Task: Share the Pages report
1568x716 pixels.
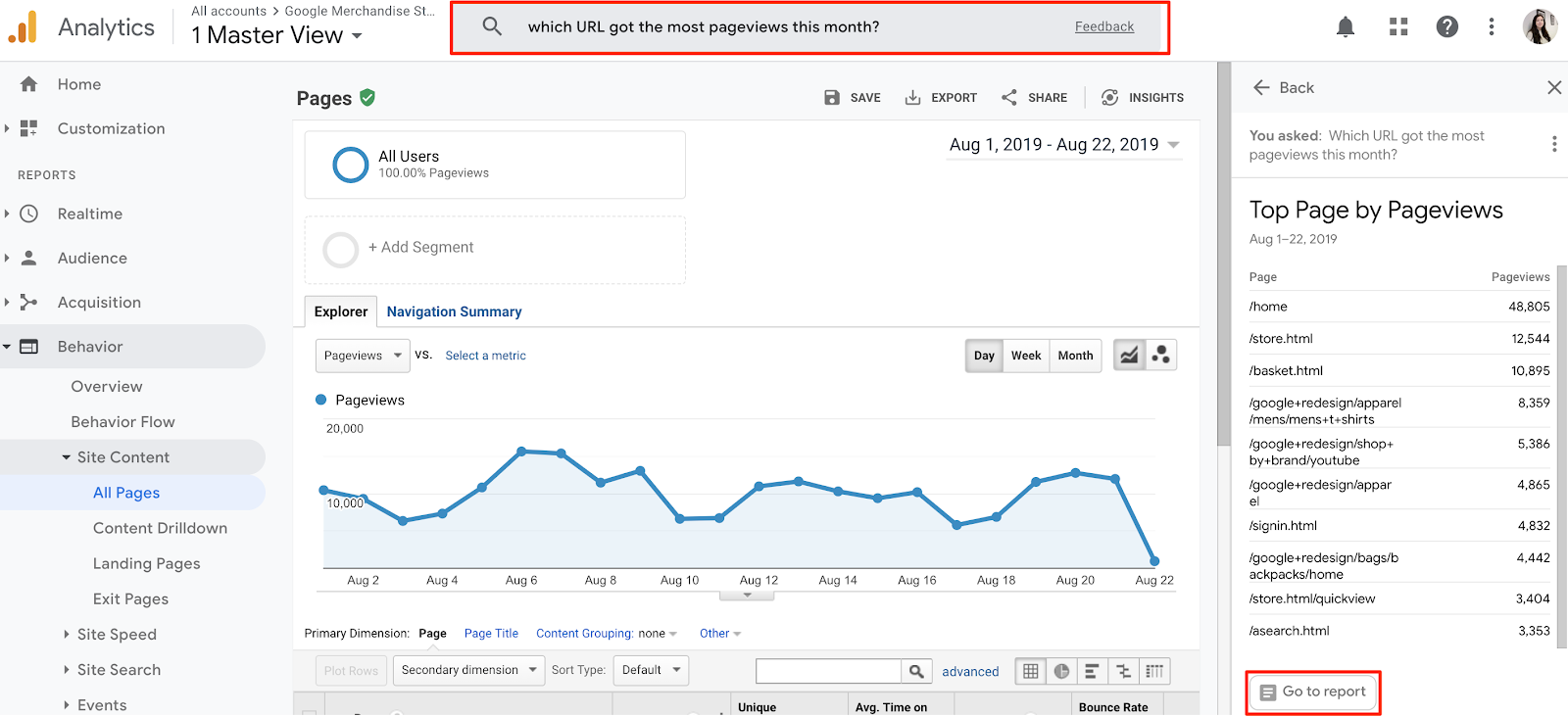Action: coord(1034,98)
